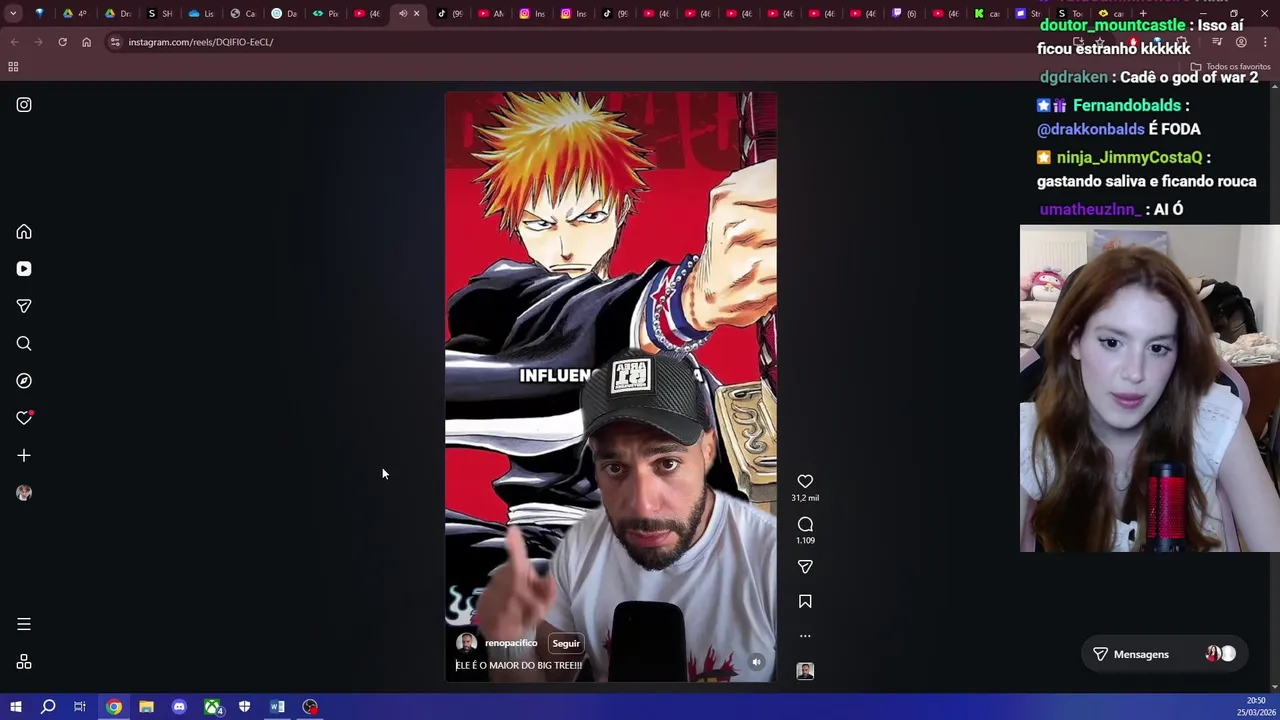Switch to the SH tab
The height and width of the screenshot is (720, 1280).
(x=159, y=13)
